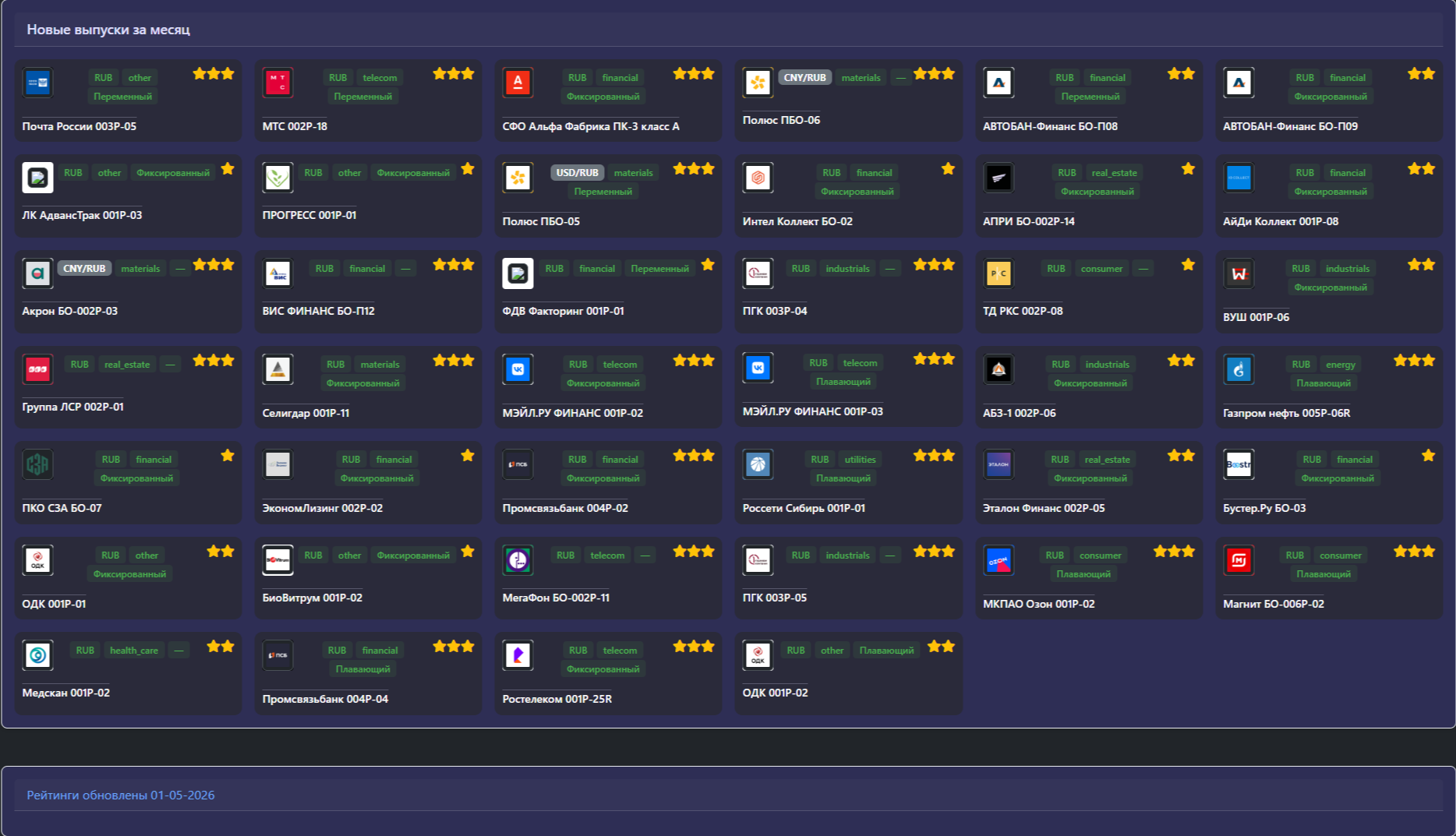
Task: Select the ПРОГРЕСС 001P-01 leaf logo
Action: point(277,178)
